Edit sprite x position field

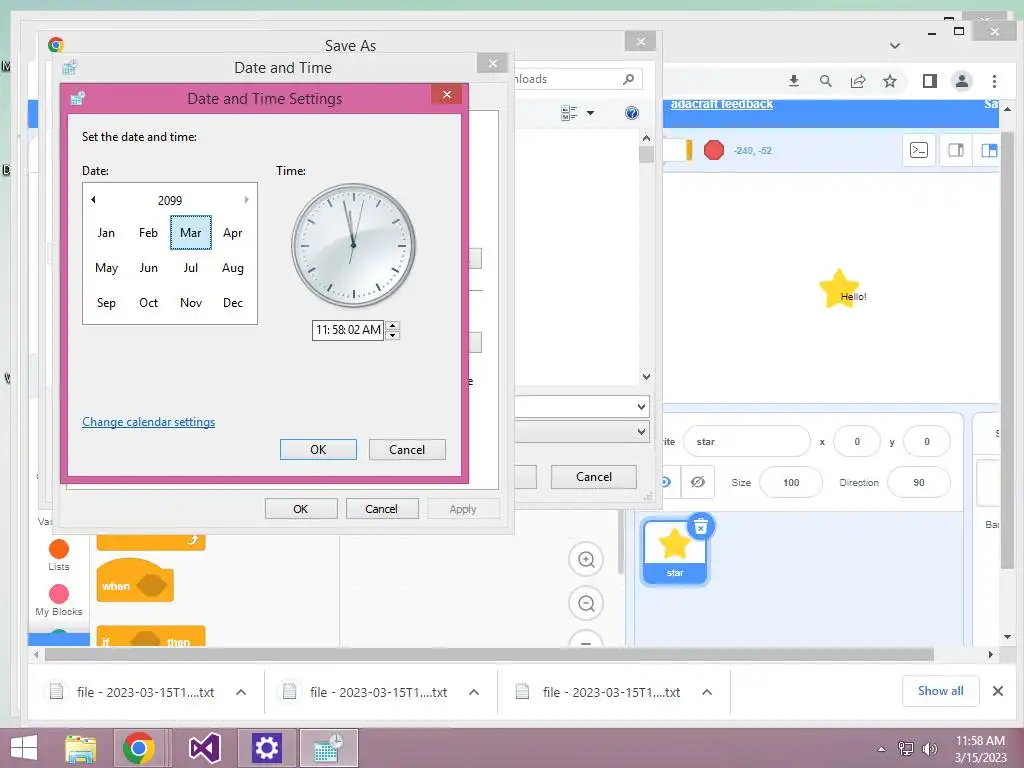(857, 441)
